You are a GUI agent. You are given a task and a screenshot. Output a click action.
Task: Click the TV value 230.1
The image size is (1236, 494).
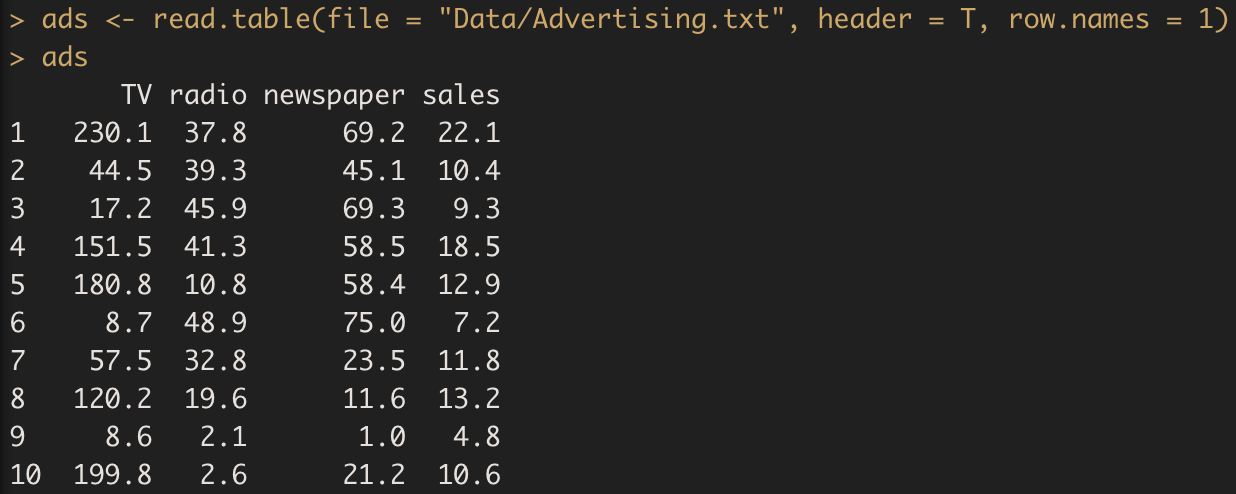click(113, 133)
